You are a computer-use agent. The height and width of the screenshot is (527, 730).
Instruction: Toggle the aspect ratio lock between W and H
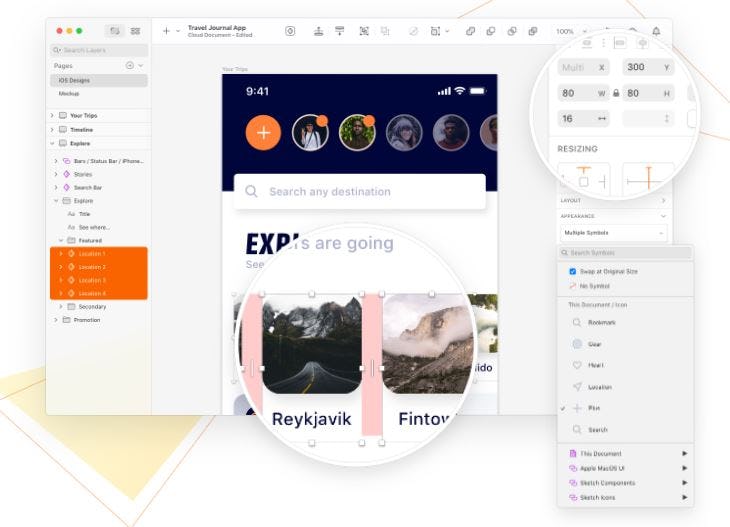(x=615, y=93)
